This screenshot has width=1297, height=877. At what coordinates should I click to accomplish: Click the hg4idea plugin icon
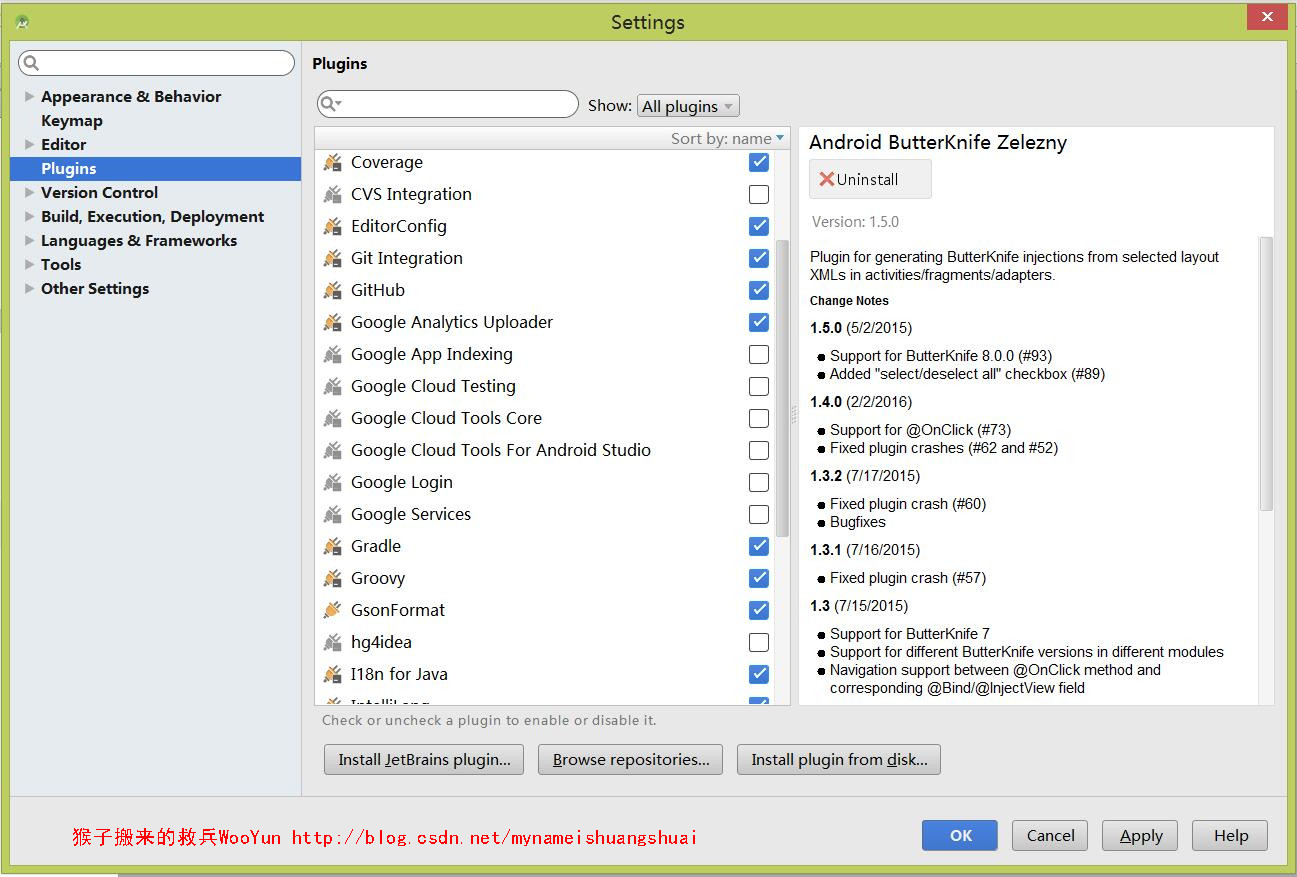[x=333, y=642]
